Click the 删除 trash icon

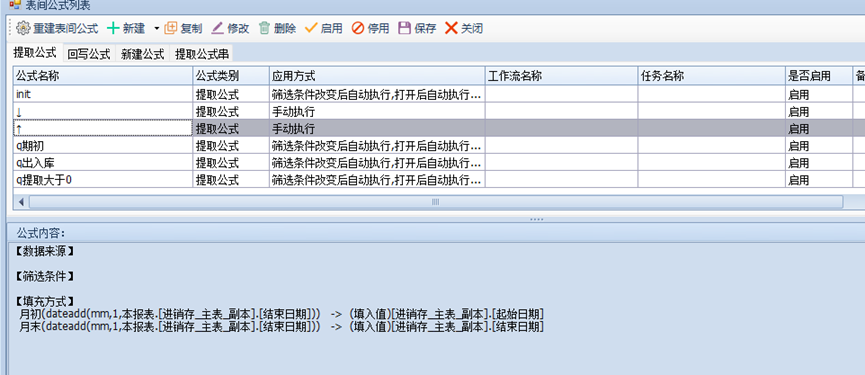(x=264, y=28)
